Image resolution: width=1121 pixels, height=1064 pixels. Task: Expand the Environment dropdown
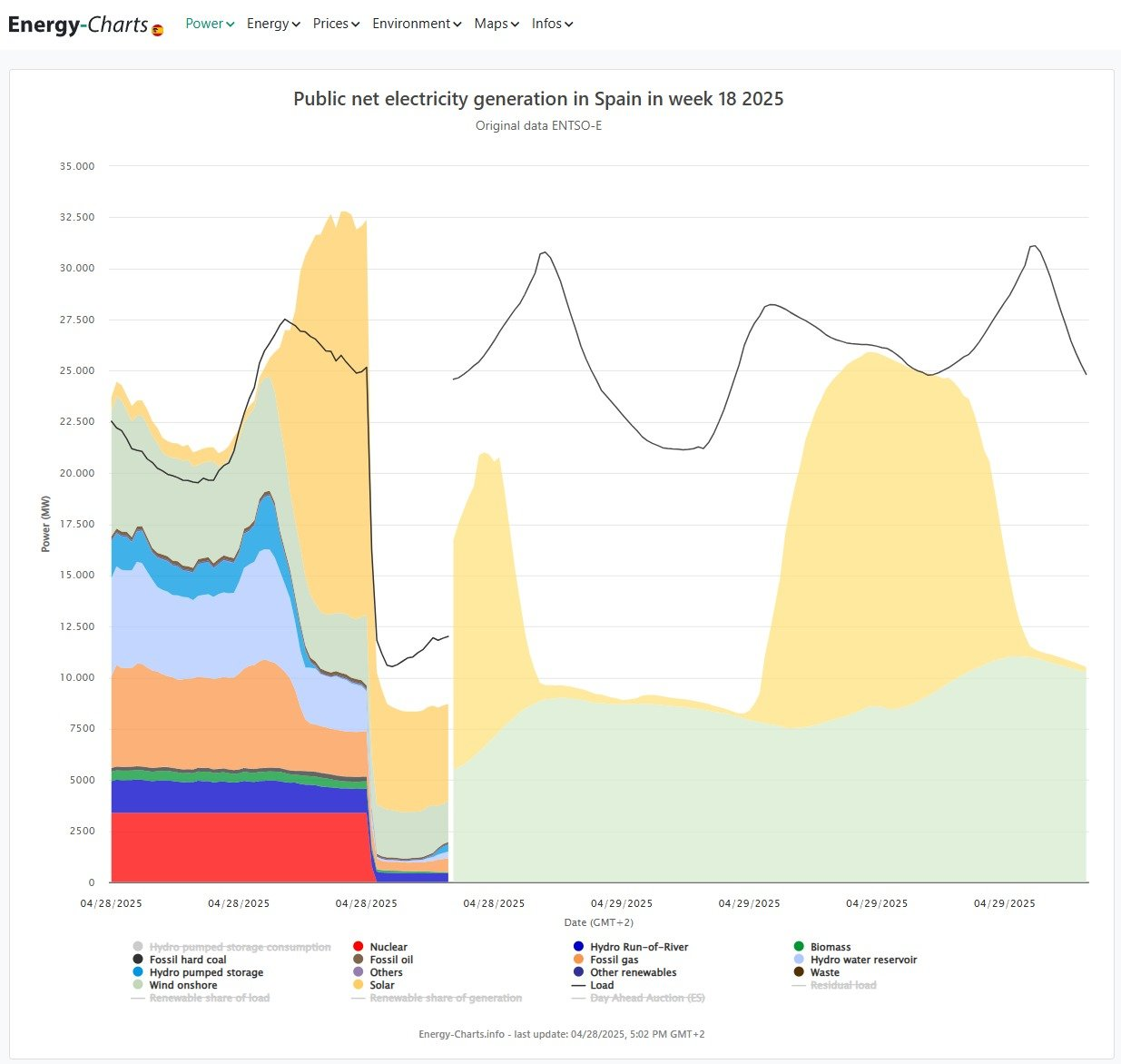tap(417, 24)
